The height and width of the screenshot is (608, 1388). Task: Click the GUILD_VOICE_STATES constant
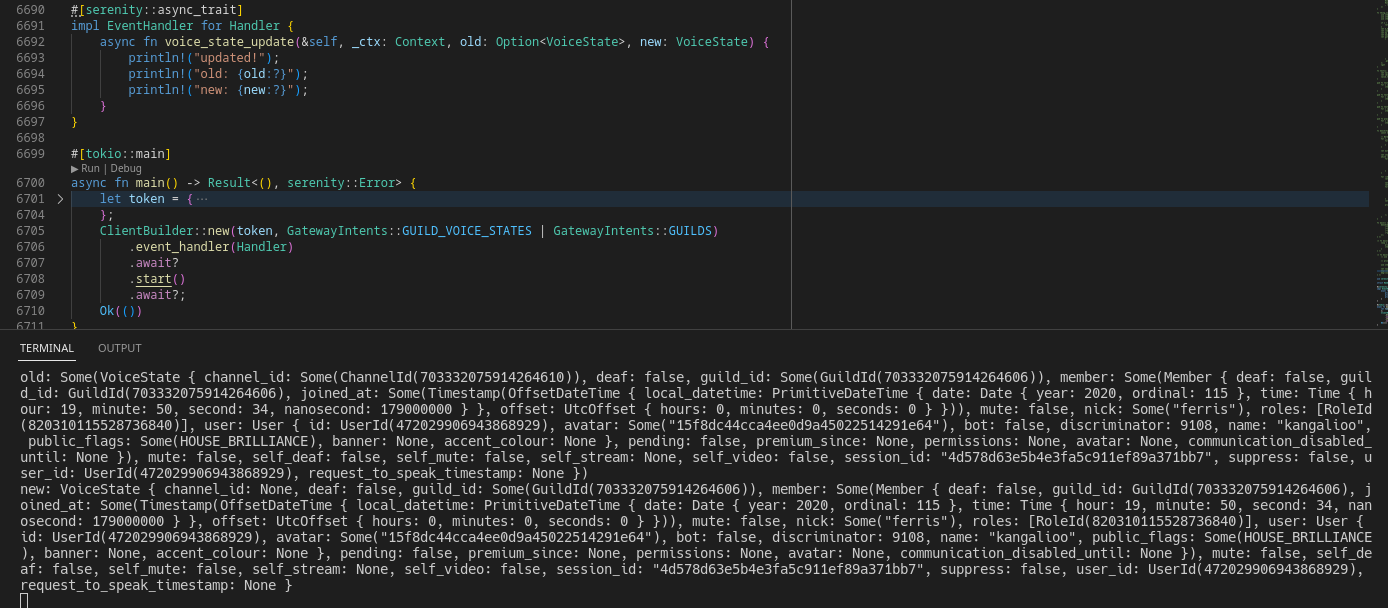(x=467, y=231)
